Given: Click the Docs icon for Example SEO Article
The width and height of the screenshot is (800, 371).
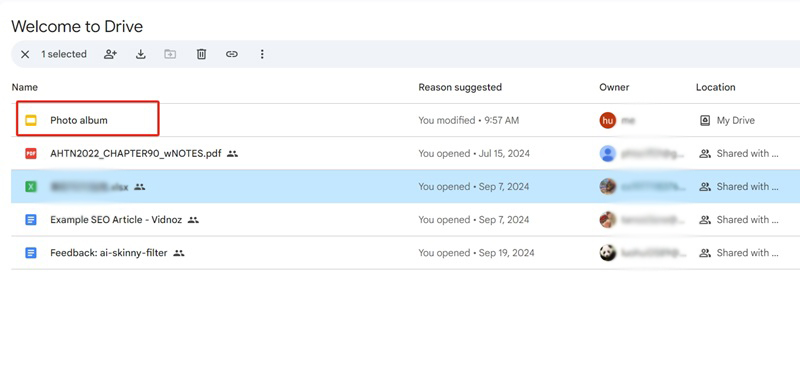Looking at the screenshot, I should pyautogui.click(x=31, y=220).
